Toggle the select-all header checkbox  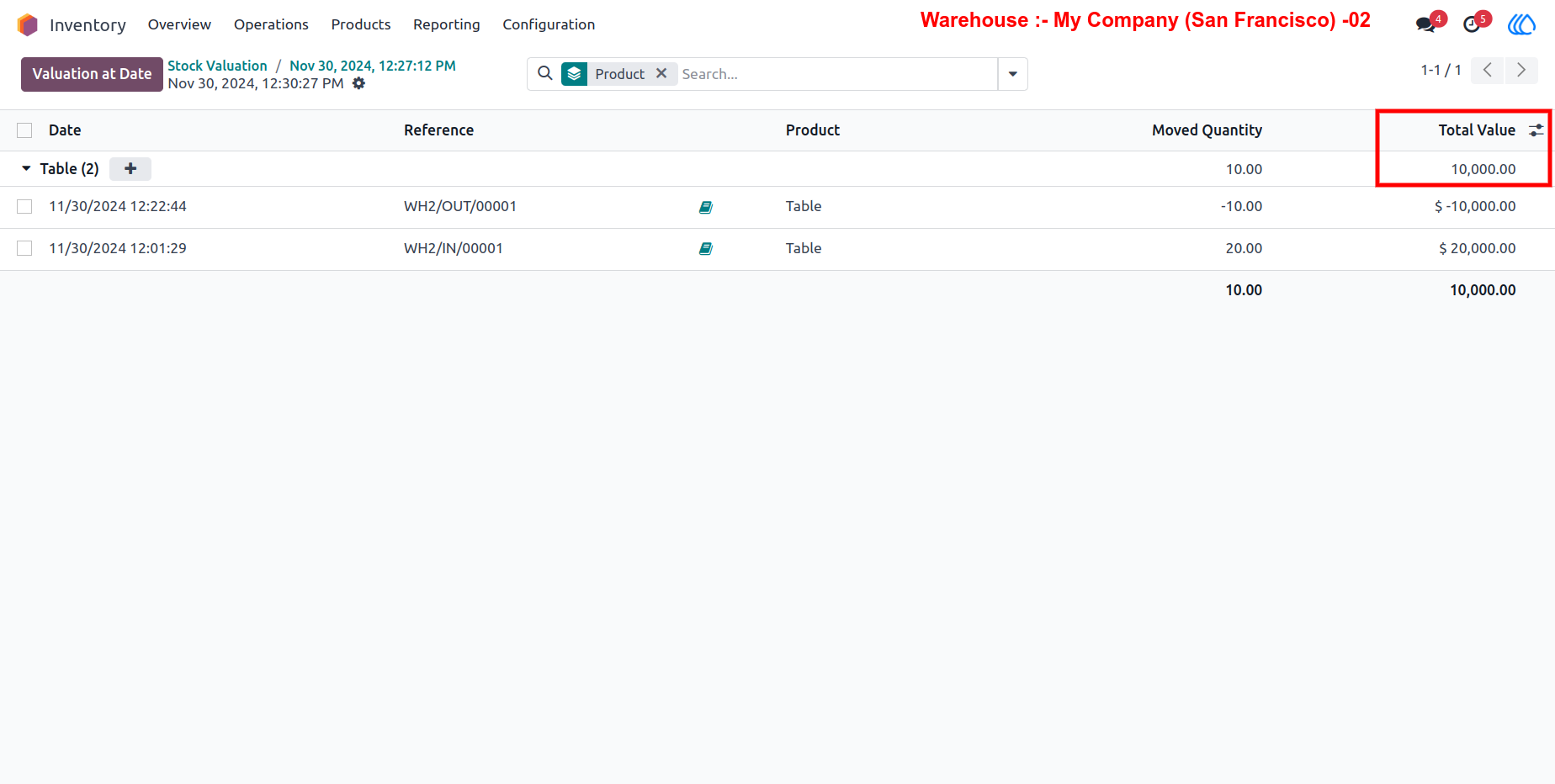click(x=24, y=130)
